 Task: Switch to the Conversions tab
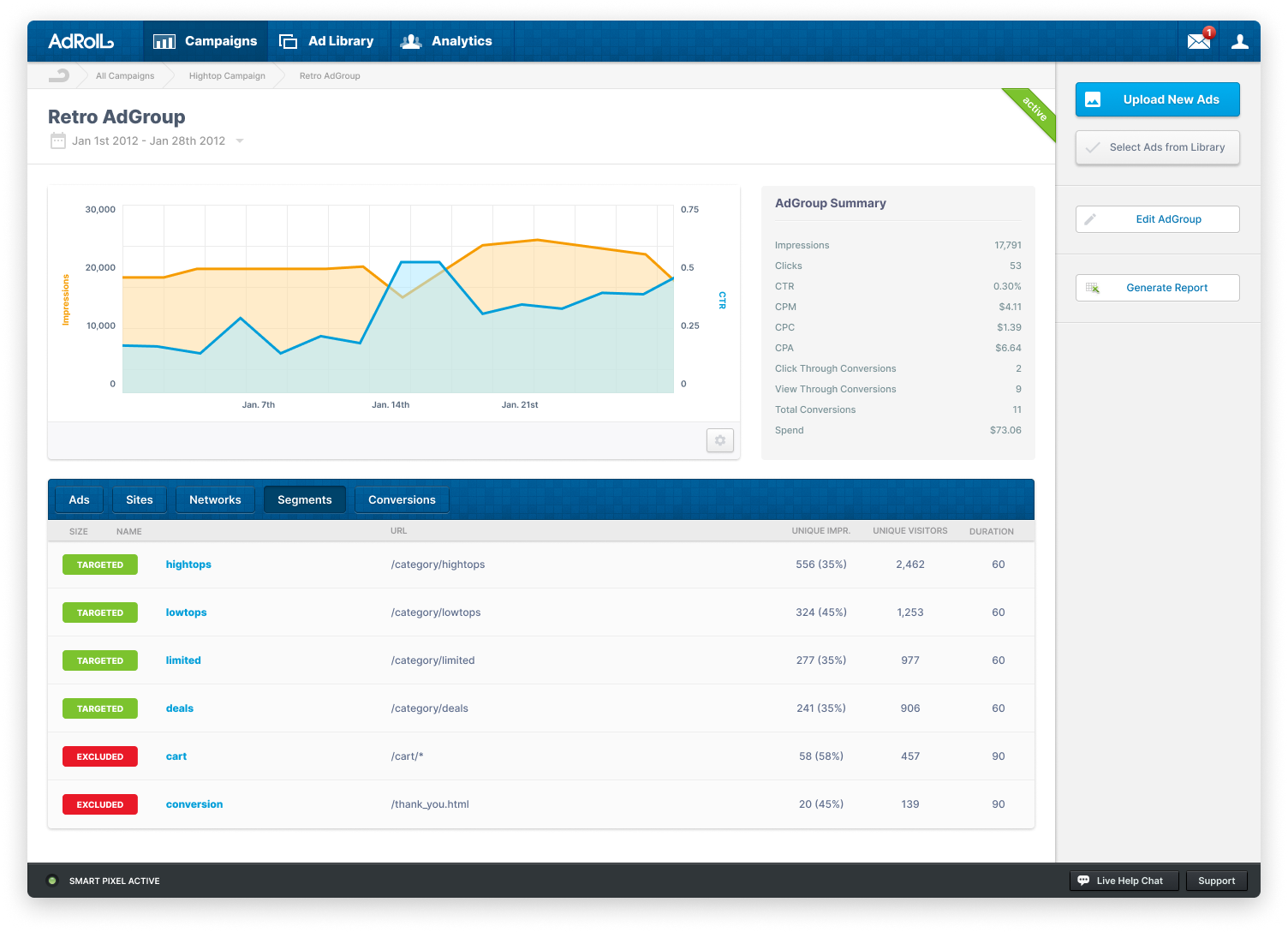click(402, 499)
